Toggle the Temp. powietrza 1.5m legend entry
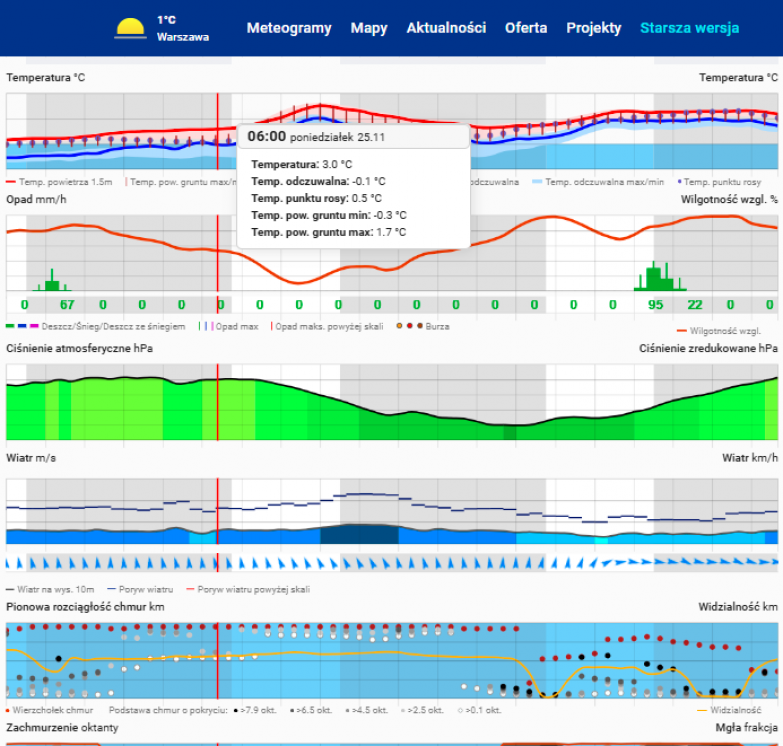 click(59, 182)
